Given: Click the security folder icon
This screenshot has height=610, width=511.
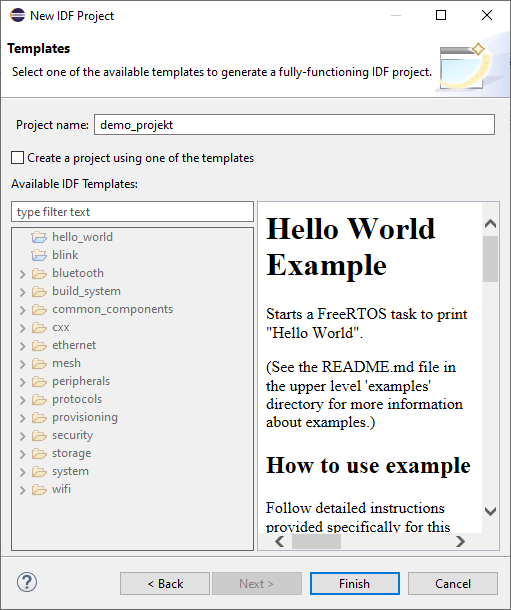Looking at the screenshot, I should tap(39, 435).
